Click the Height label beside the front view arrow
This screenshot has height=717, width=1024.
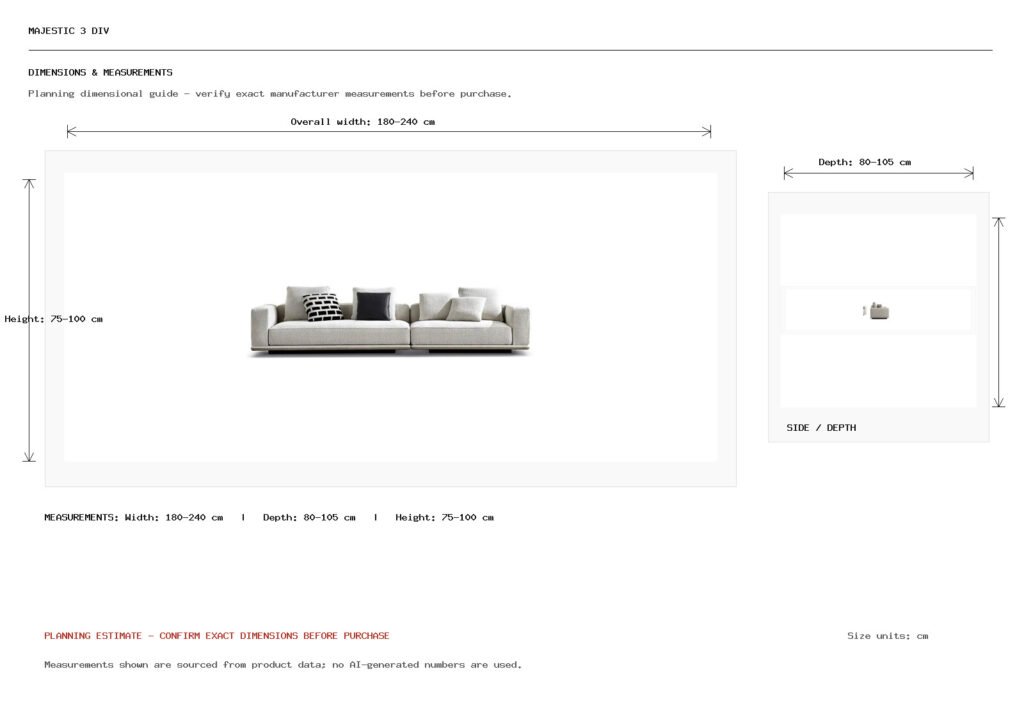pos(54,319)
